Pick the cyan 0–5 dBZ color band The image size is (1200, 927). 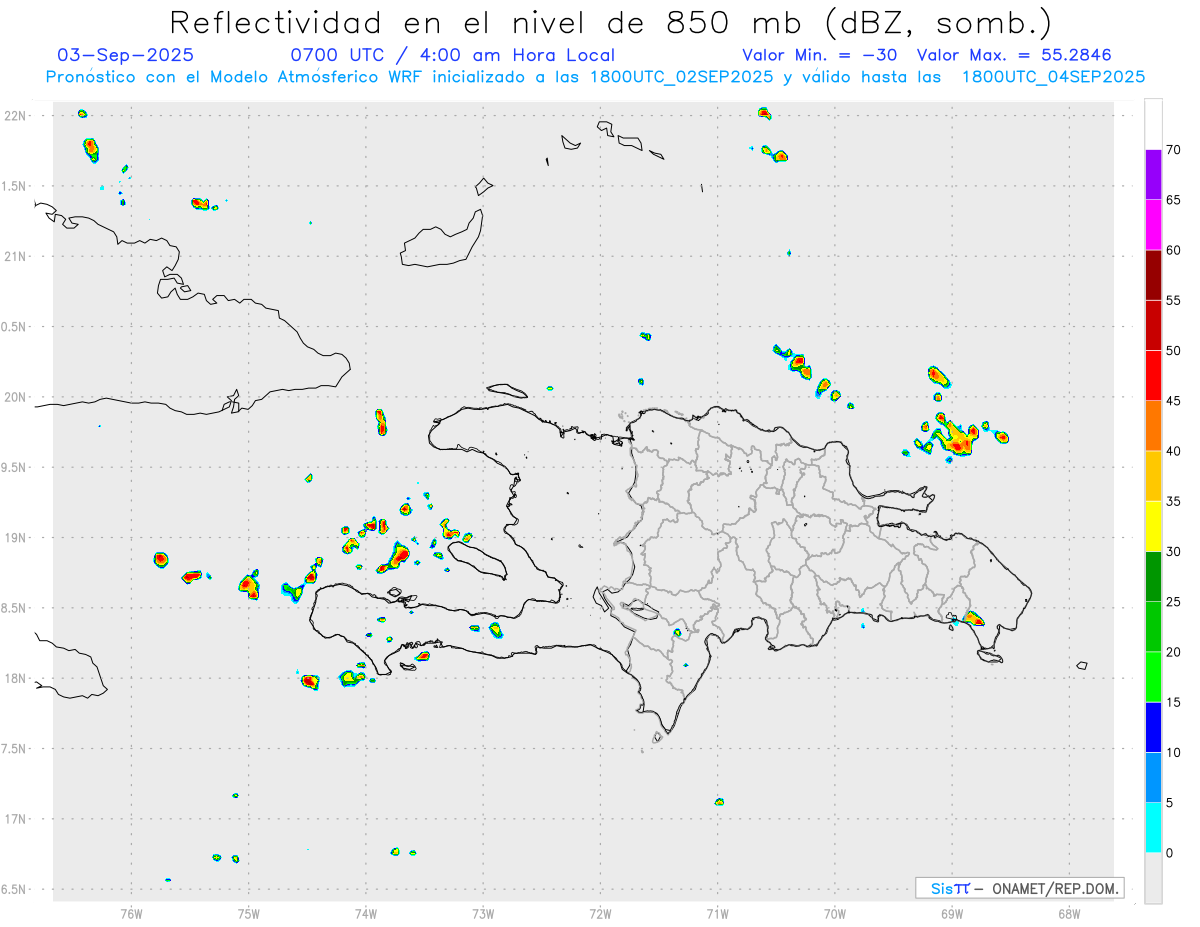(1153, 828)
